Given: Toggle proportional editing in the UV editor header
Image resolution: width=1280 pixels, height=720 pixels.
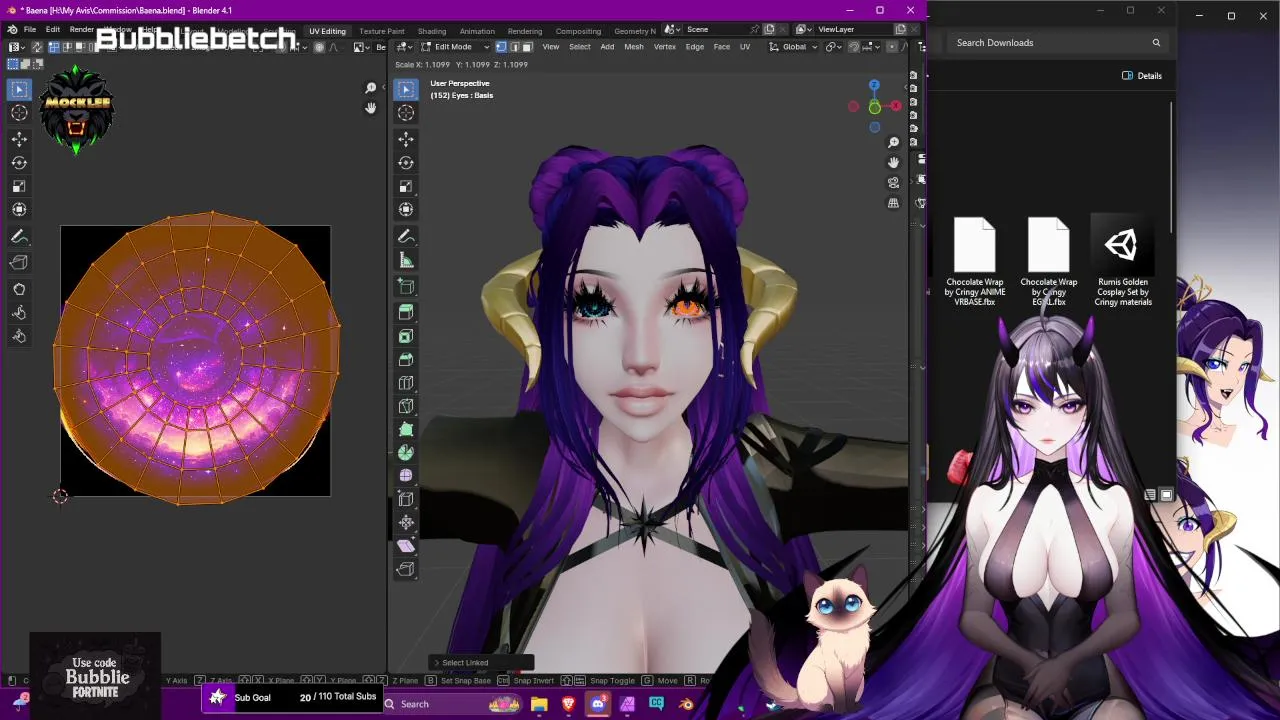Looking at the screenshot, I should coord(320,47).
